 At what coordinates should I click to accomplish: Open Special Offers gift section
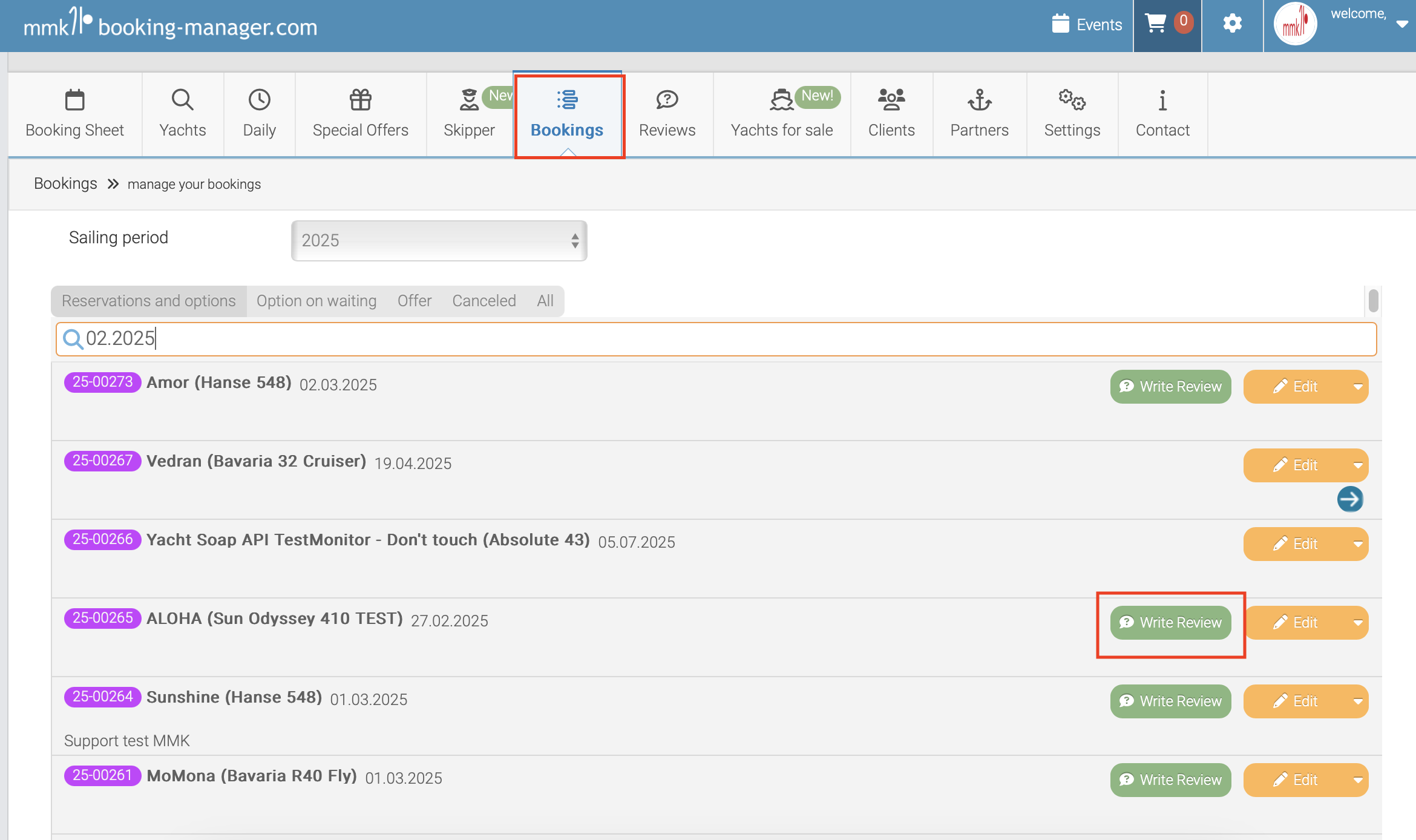[x=360, y=114]
